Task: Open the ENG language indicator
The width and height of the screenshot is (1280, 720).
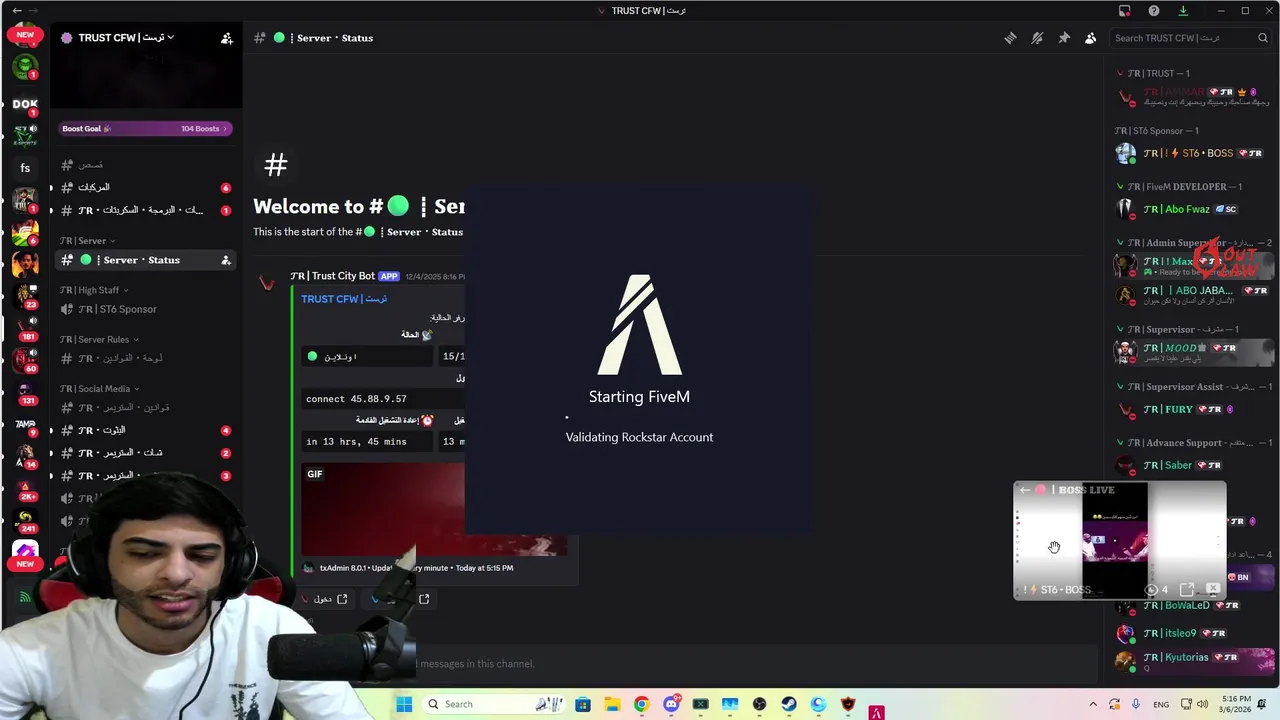Action: (1161, 704)
